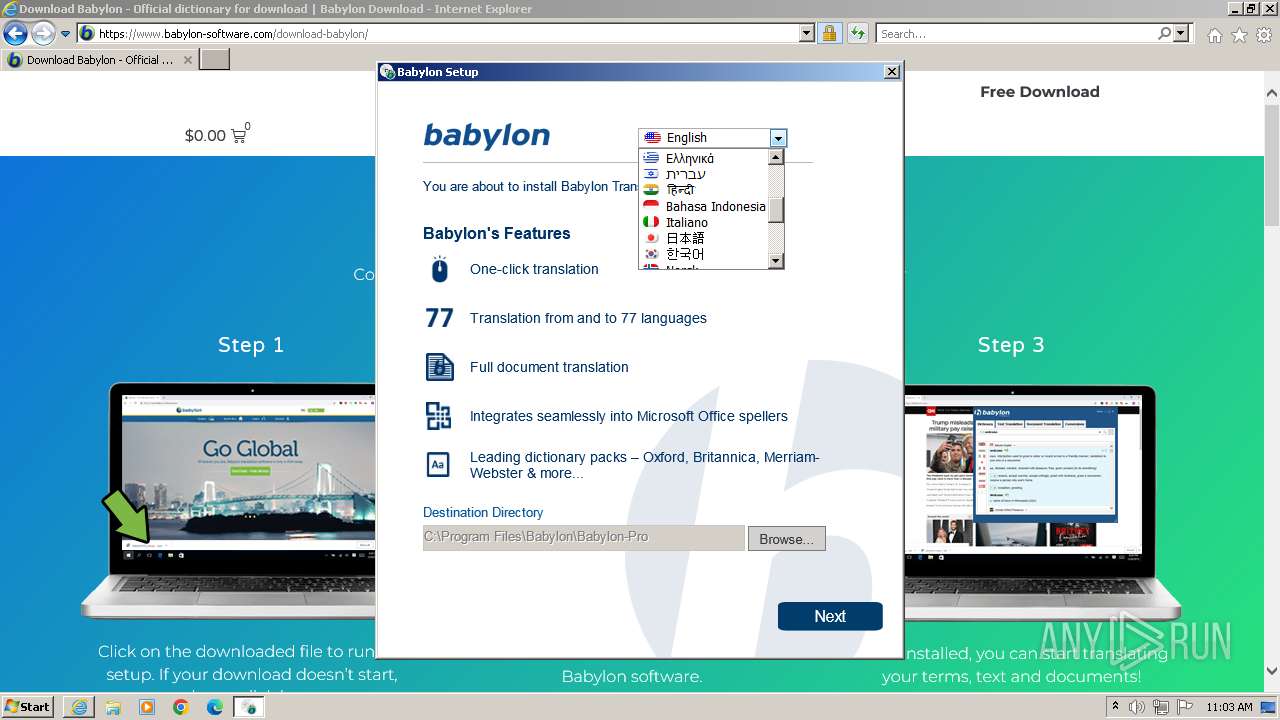Launch Edge from the taskbar
1280x720 pixels.
215,707
